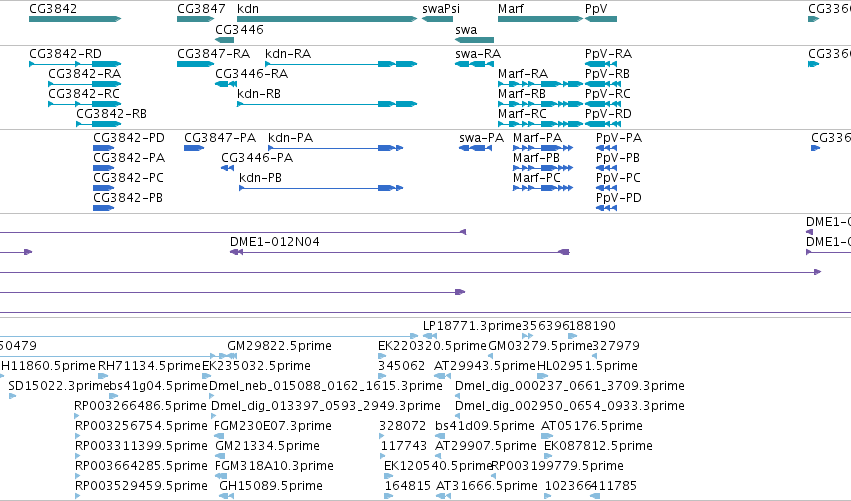
Task: Select the PpV-PB protein
Action: coord(606,168)
